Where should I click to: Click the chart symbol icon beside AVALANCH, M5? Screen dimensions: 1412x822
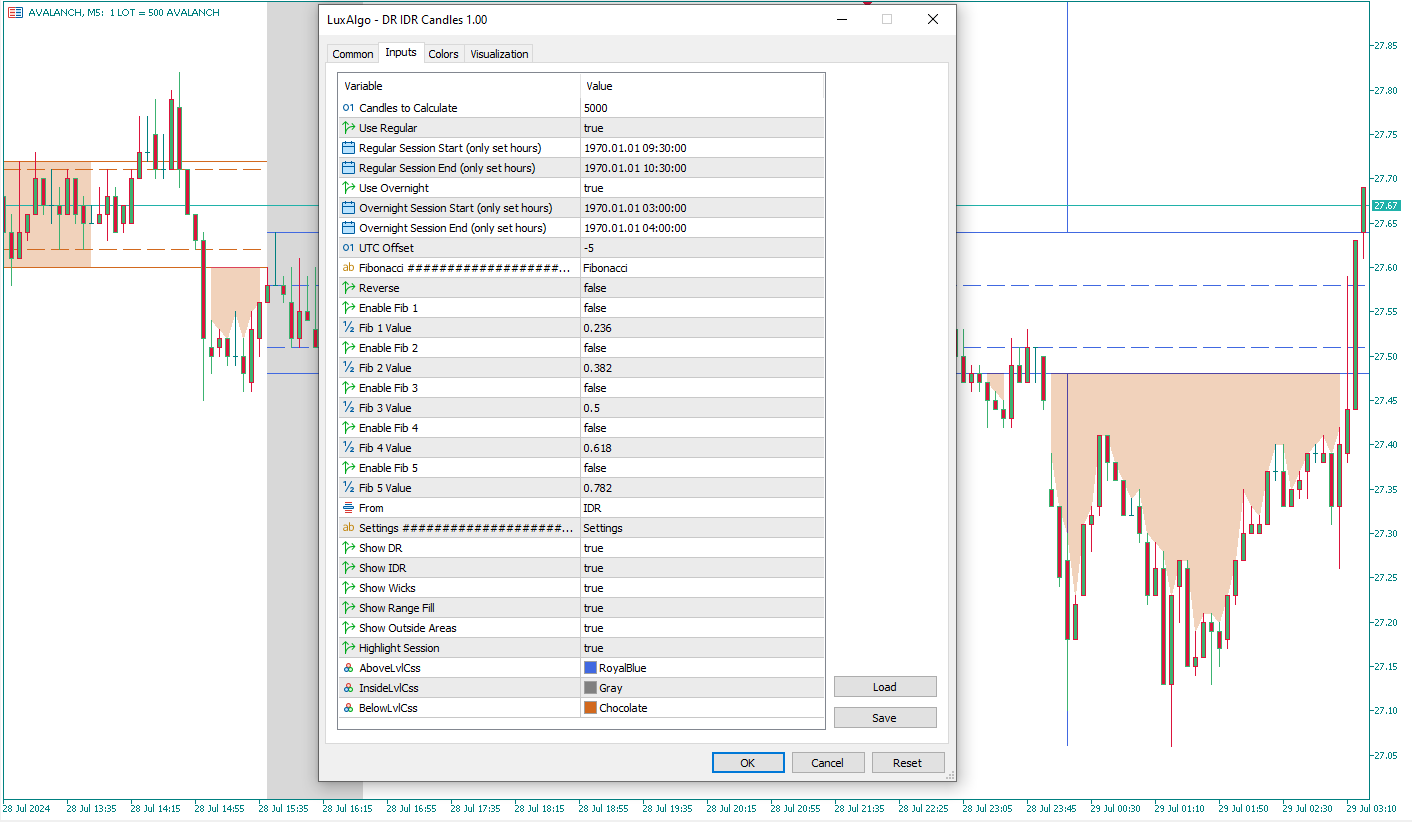[15, 12]
